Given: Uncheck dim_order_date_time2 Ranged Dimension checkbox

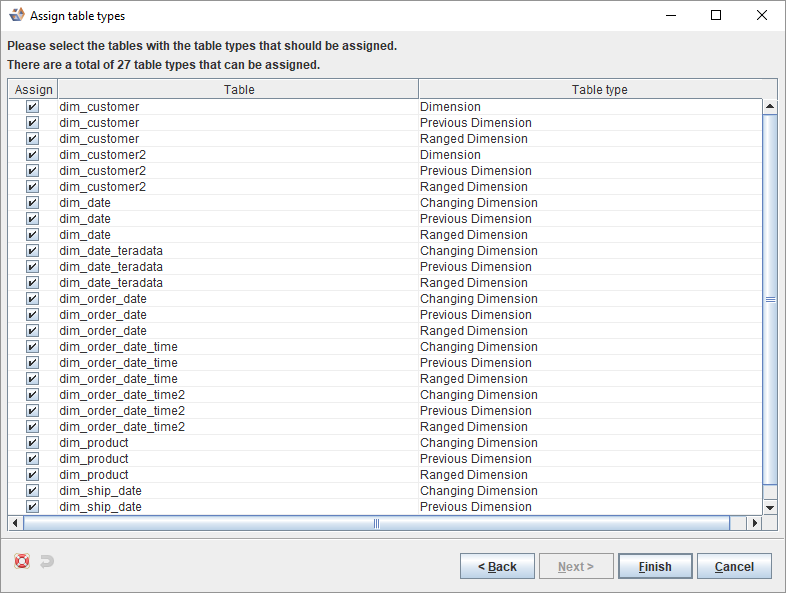Looking at the screenshot, I should 32,427.
